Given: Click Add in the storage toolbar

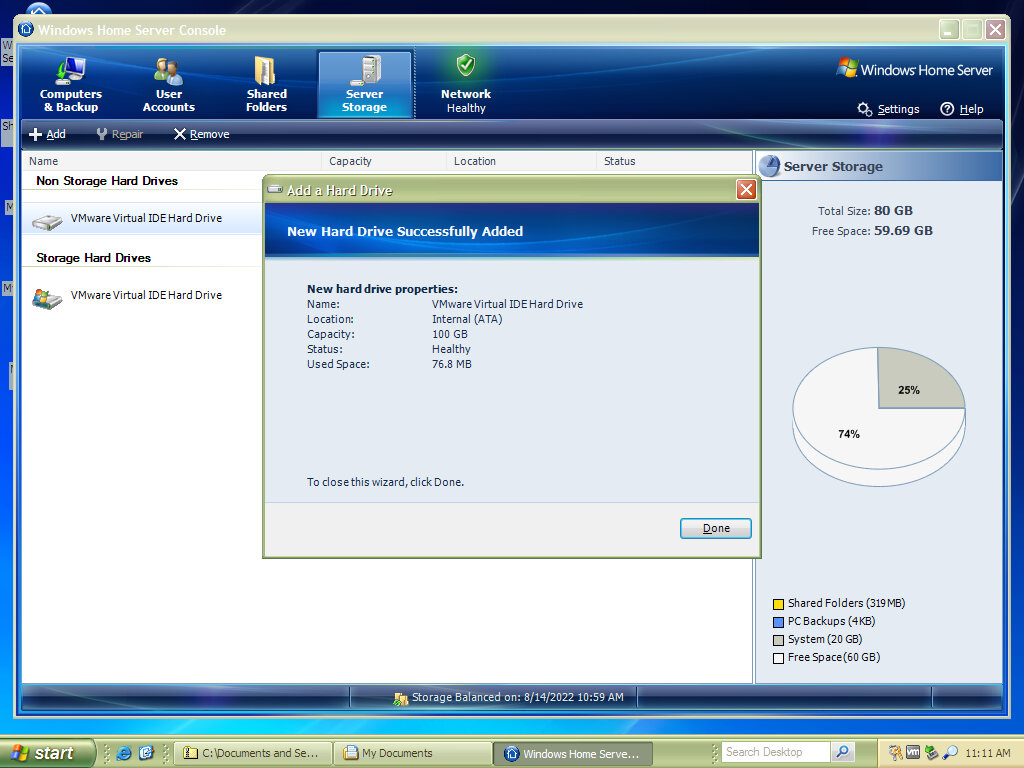Looking at the screenshot, I should coord(47,134).
